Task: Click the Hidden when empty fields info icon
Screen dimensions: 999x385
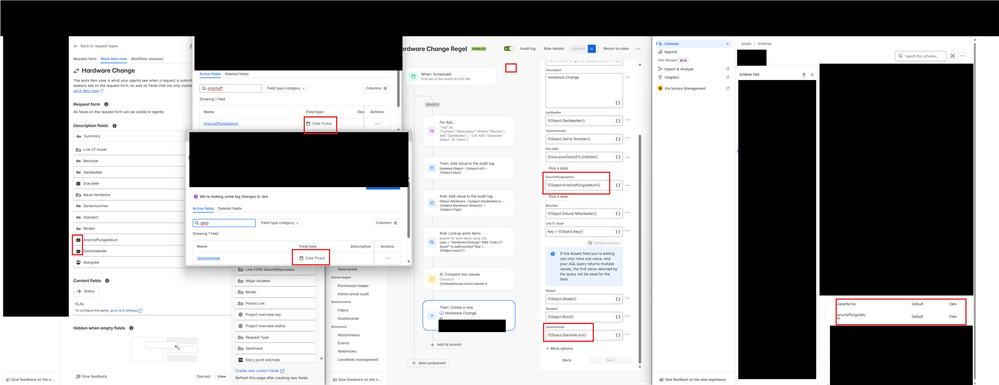Action: pos(131,328)
